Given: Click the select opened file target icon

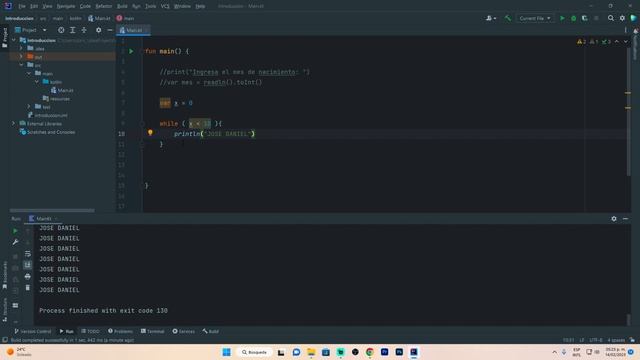Looking at the screenshot, I should 61,30.
